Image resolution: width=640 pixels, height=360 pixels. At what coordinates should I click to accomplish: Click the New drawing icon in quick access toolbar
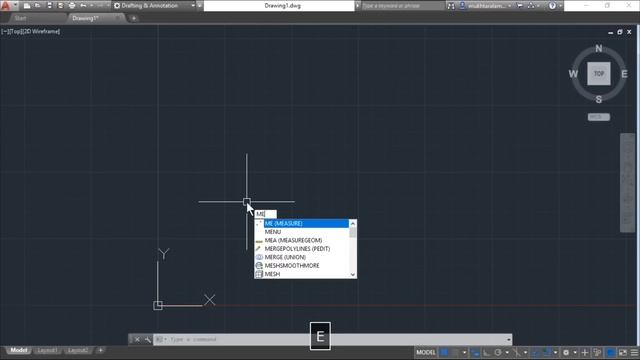27,6
